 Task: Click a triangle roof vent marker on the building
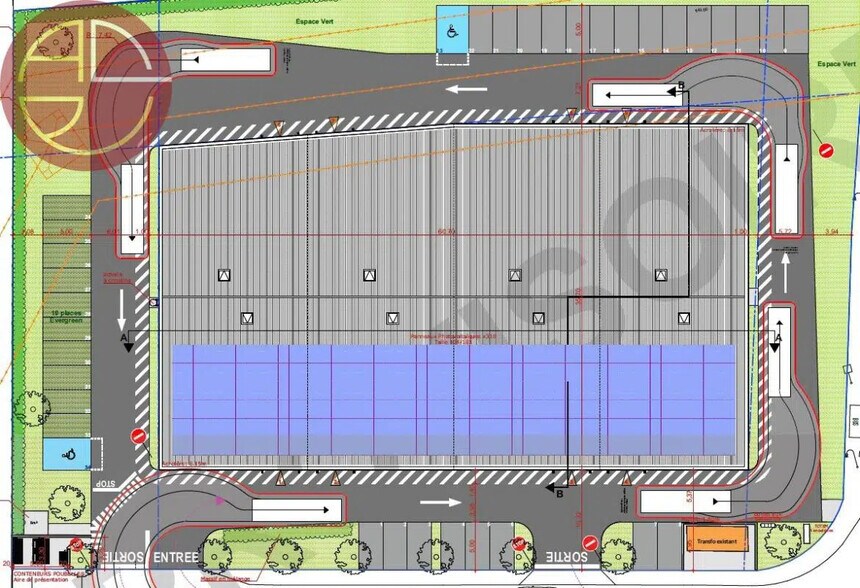click(x=222, y=273)
